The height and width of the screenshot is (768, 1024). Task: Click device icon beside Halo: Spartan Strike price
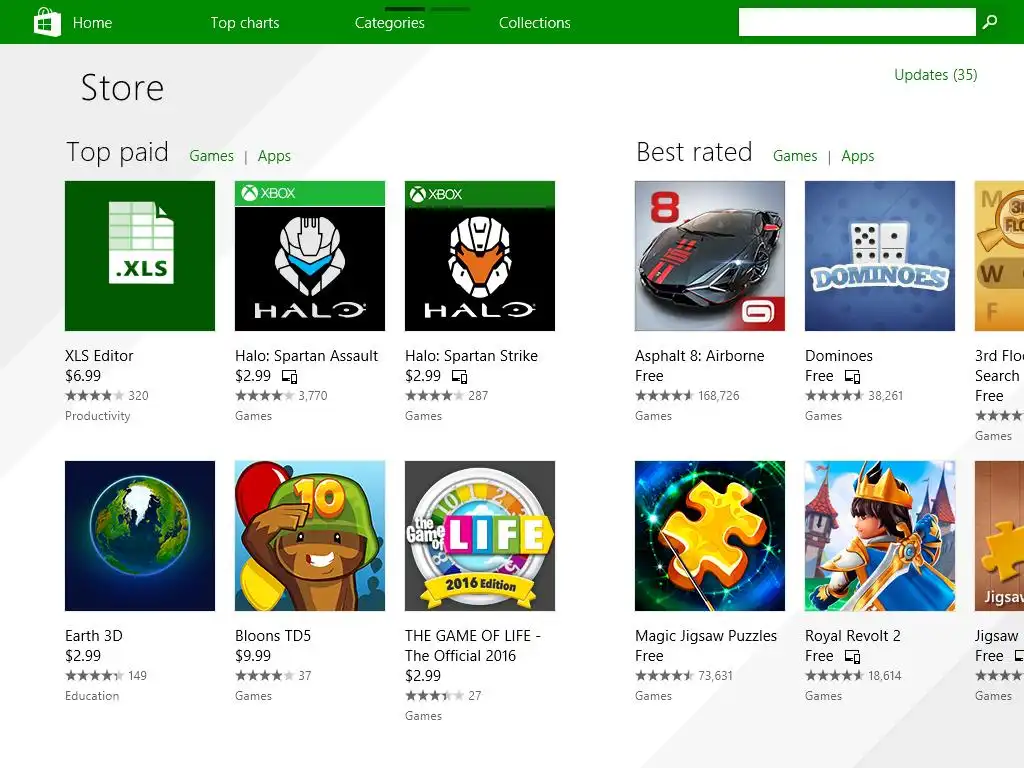(x=460, y=377)
